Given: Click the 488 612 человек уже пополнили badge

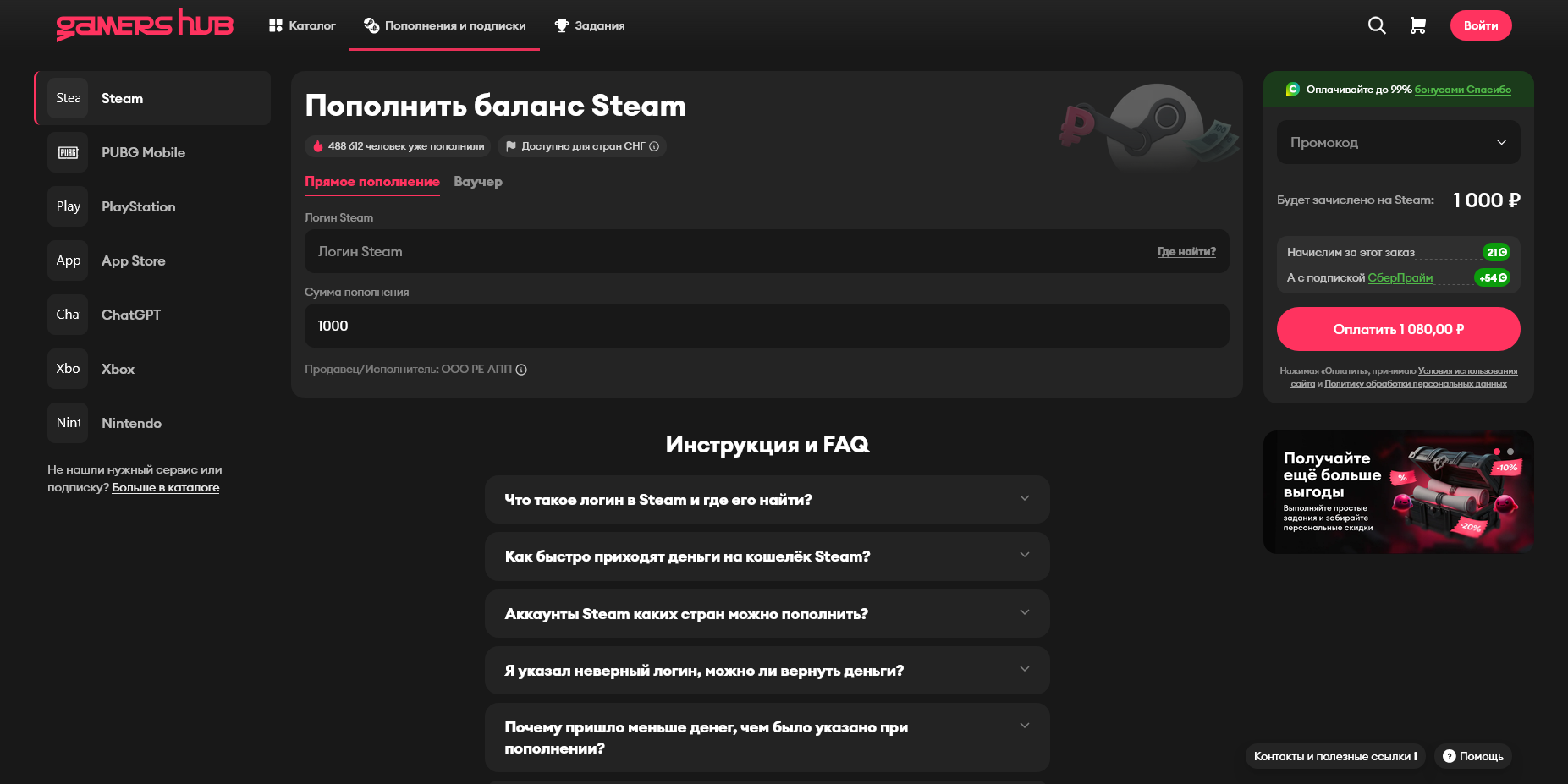Looking at the screenshot, I should tap(398, 146).
